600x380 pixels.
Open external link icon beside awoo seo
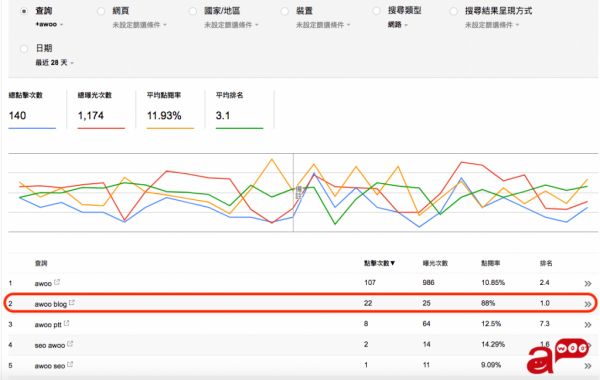click(x=70, y=364)
